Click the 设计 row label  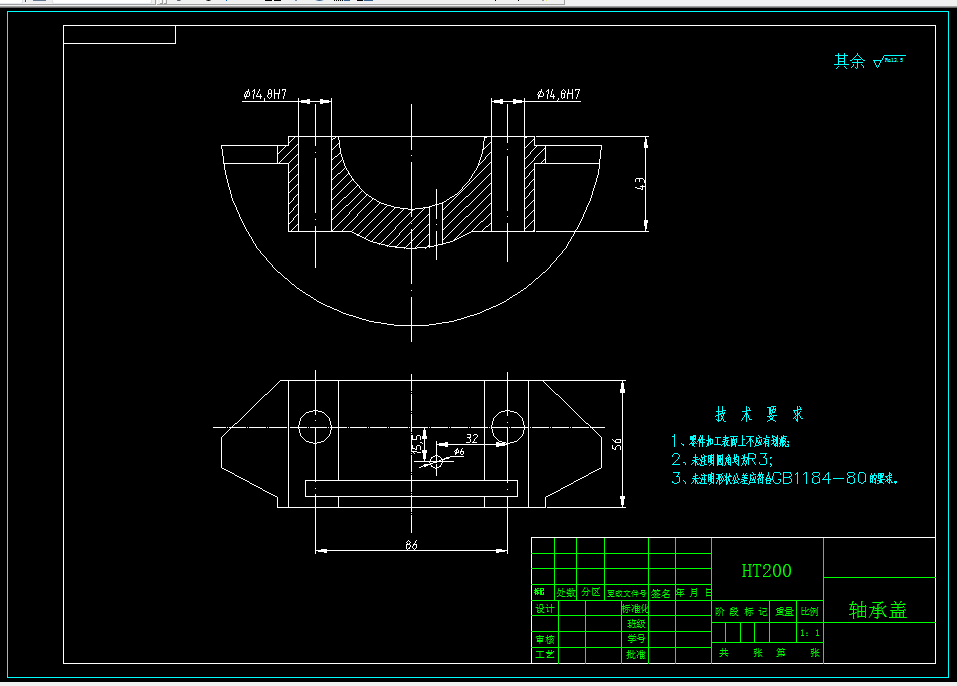[x=545, y=608]
